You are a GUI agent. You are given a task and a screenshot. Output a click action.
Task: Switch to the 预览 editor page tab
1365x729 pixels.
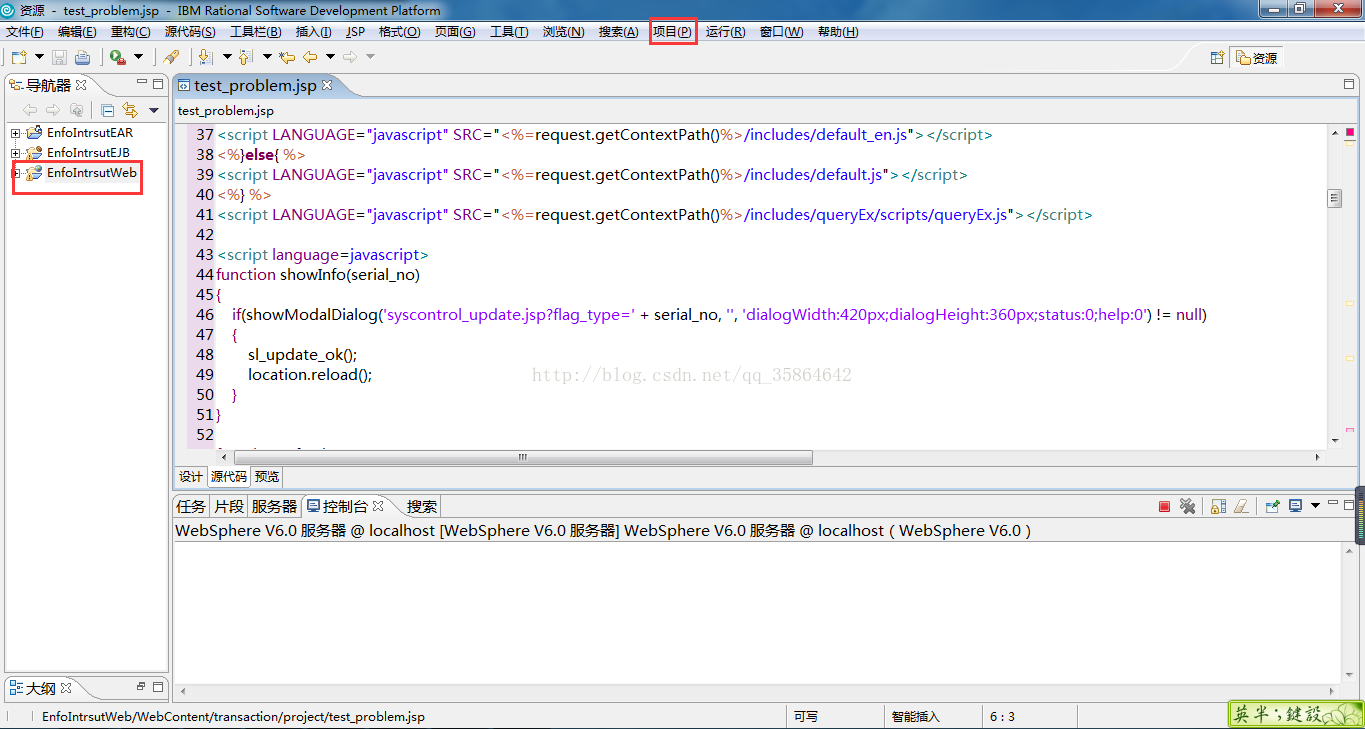point(267,477)
